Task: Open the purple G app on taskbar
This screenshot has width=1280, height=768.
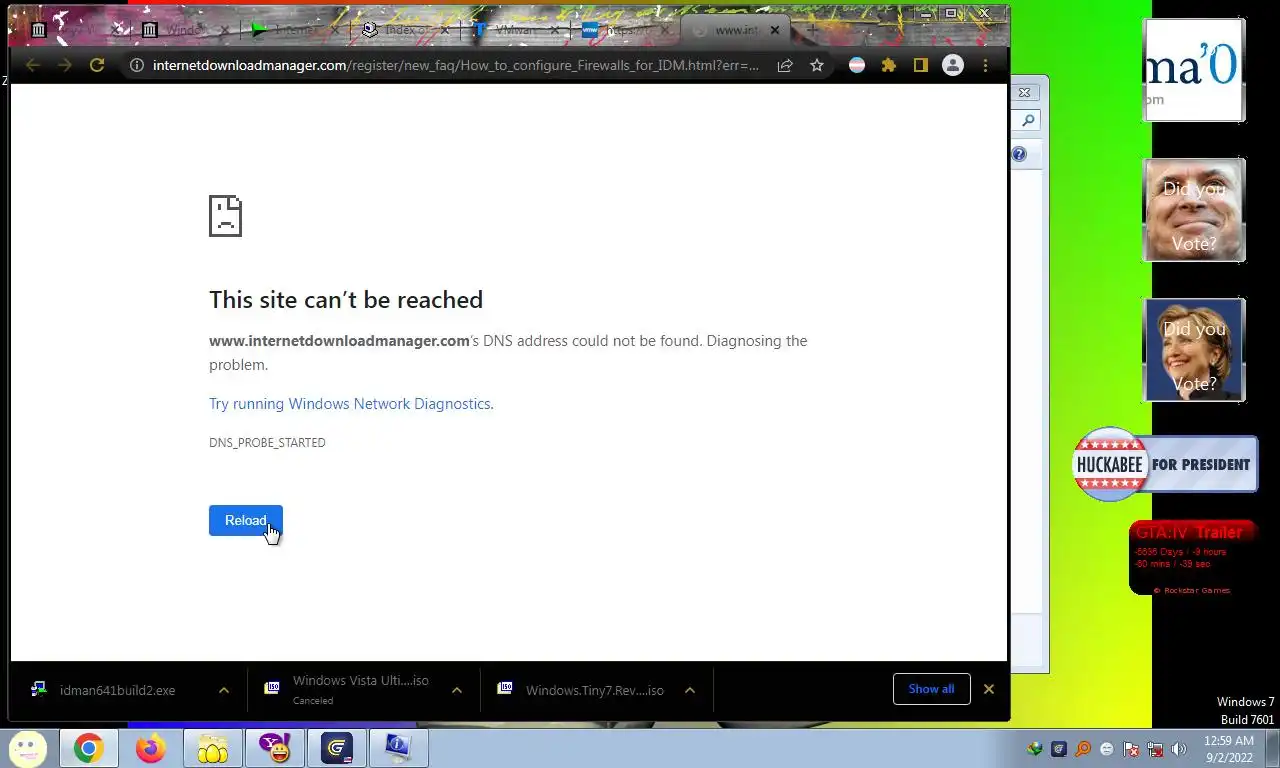Action: click(x=337, y=748)
